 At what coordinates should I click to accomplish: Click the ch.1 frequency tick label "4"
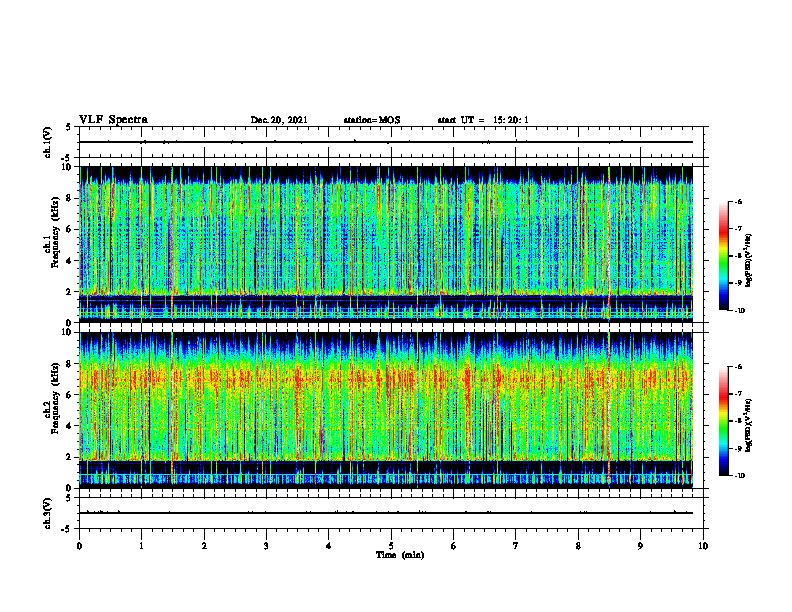tap(70, 261)
